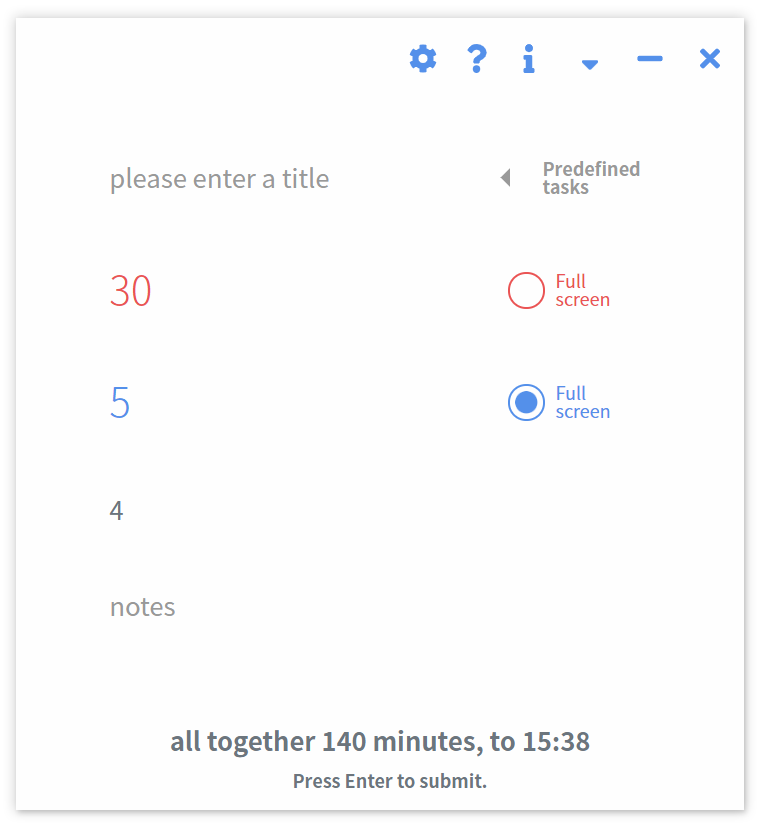Open the info icon about page

[x=528, y=59]
